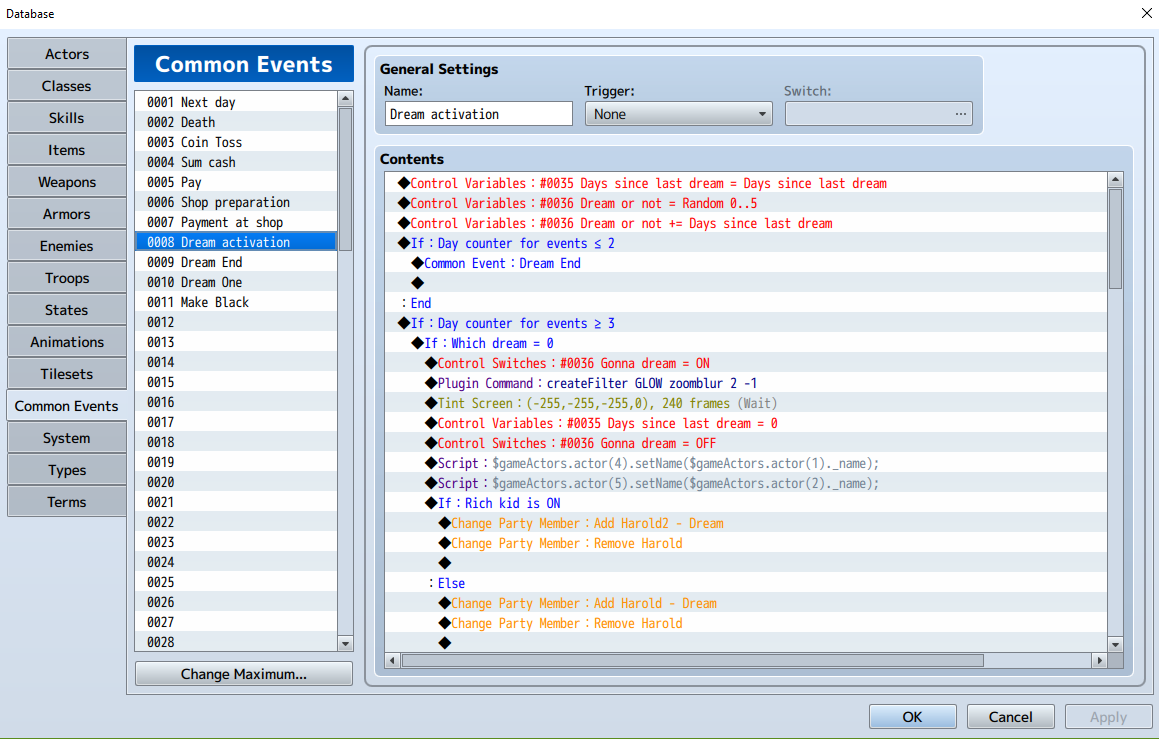Select 'If : Day counter for events ≥ 3' line
The width and height of the screenshot is (1159, 739).
tap(746, 323)
